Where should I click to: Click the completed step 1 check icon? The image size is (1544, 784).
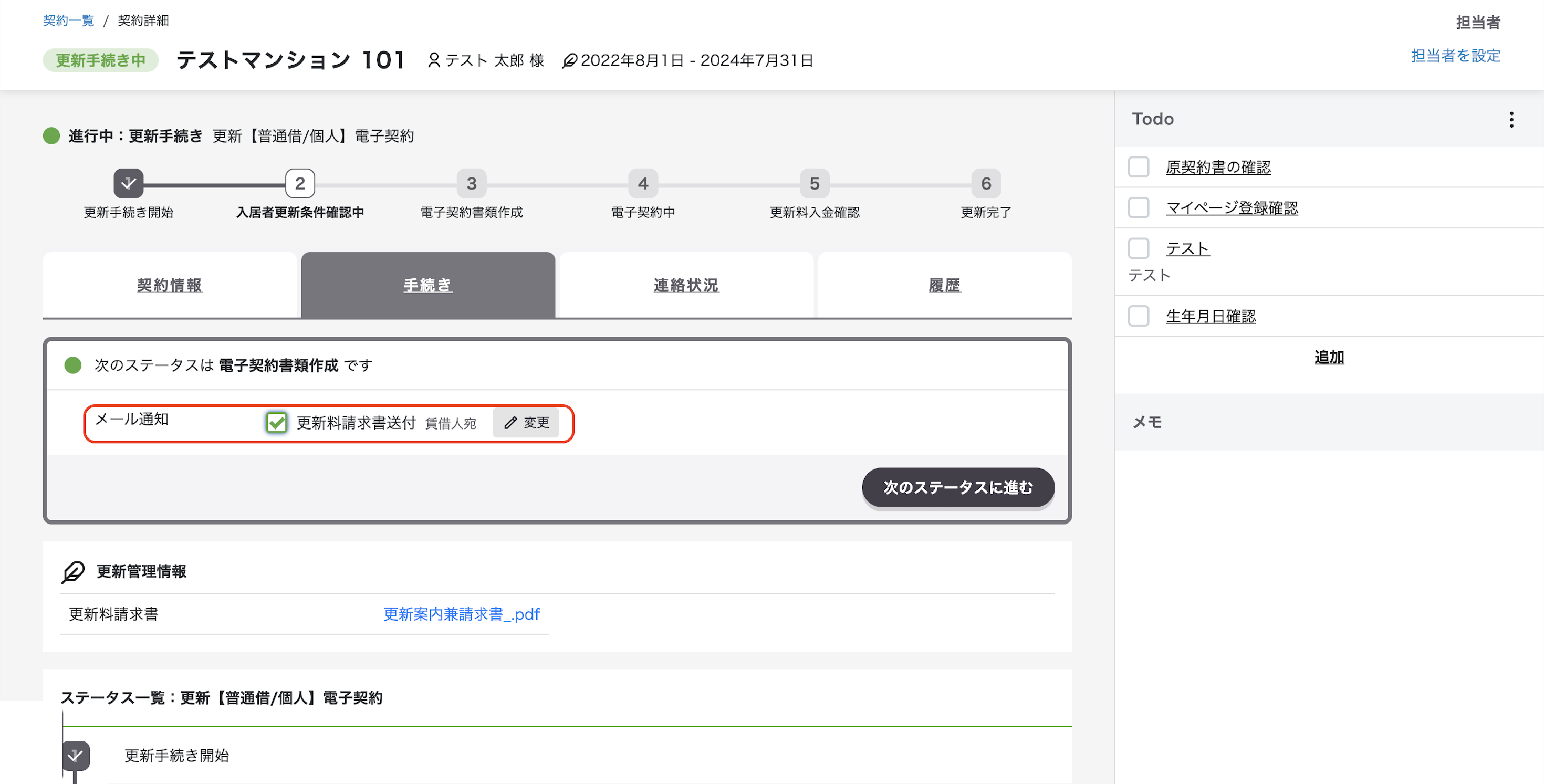tap(128, 183)
